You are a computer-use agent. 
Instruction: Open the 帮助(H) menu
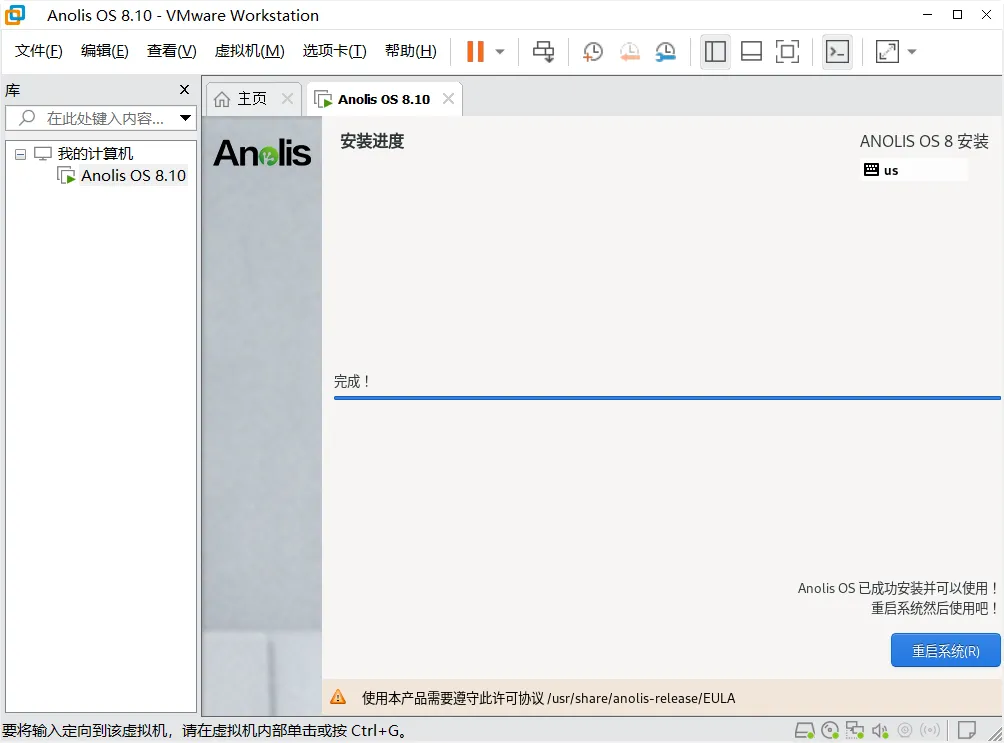click(x=411, y=51)
